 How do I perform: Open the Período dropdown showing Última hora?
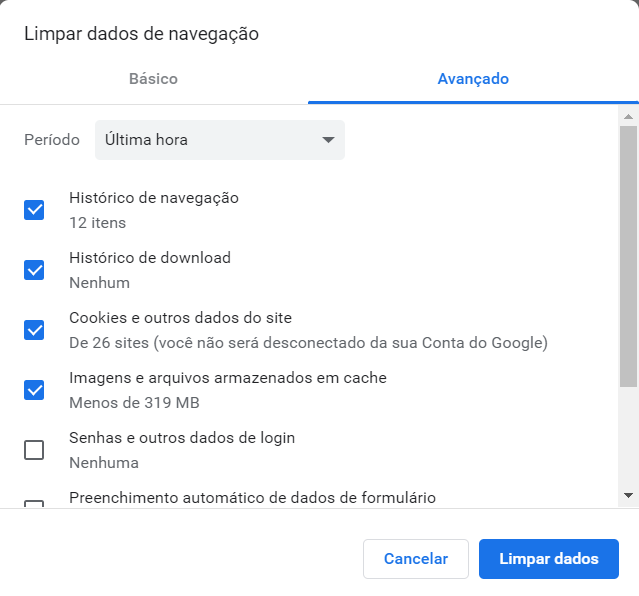[x=219, y=140]
